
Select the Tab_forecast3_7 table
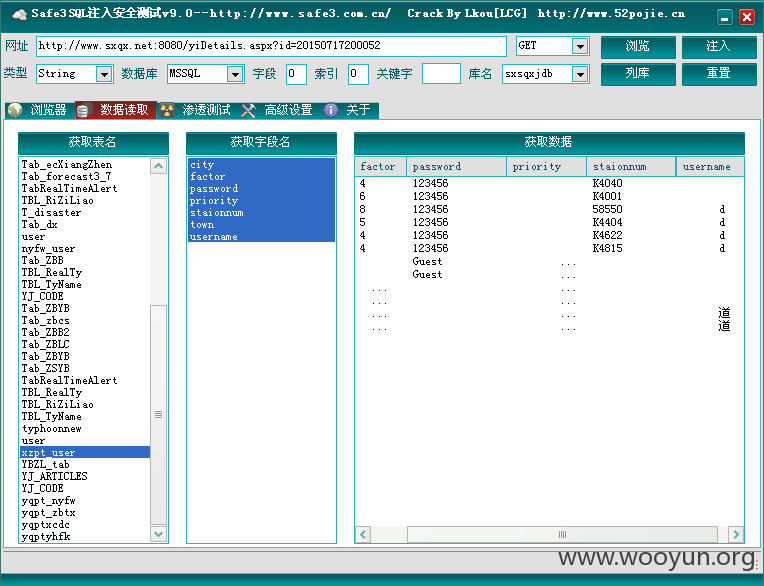85,176
